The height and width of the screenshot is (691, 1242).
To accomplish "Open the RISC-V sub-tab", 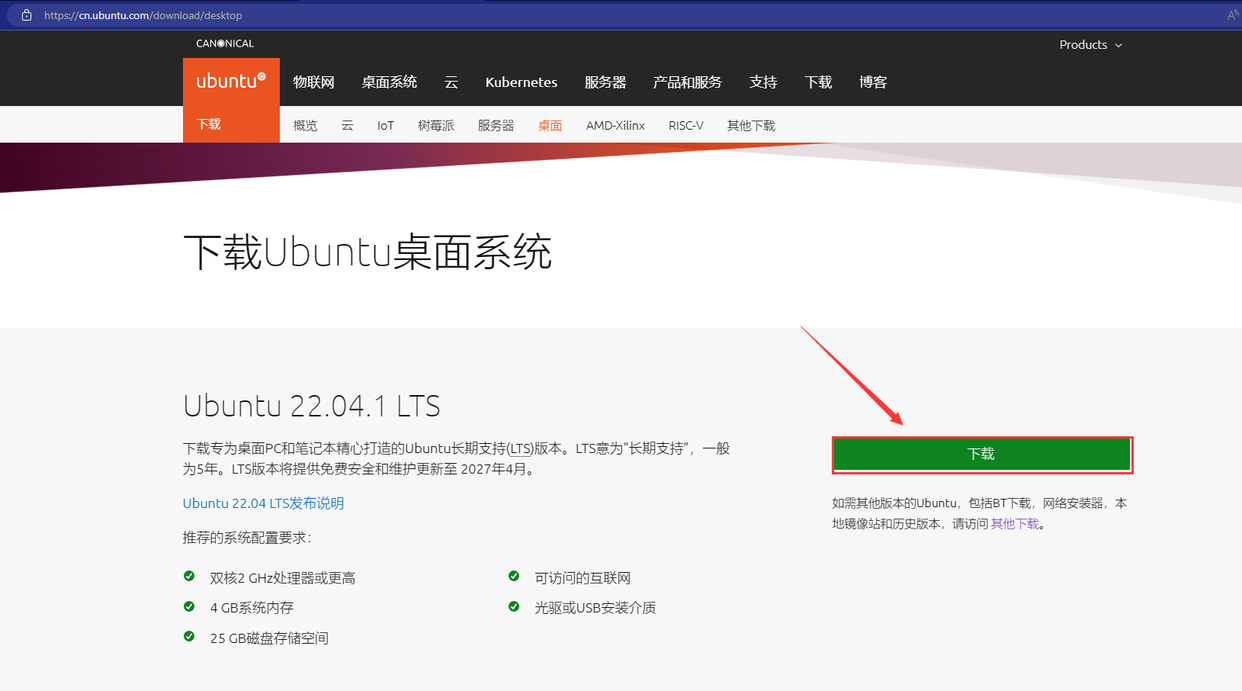I will 686,126.
